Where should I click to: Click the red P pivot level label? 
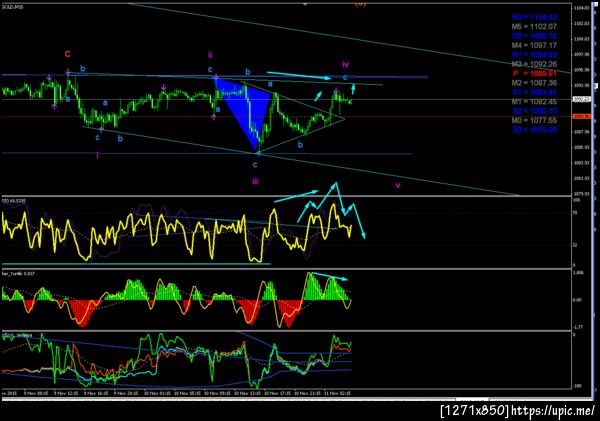[535, 73]
